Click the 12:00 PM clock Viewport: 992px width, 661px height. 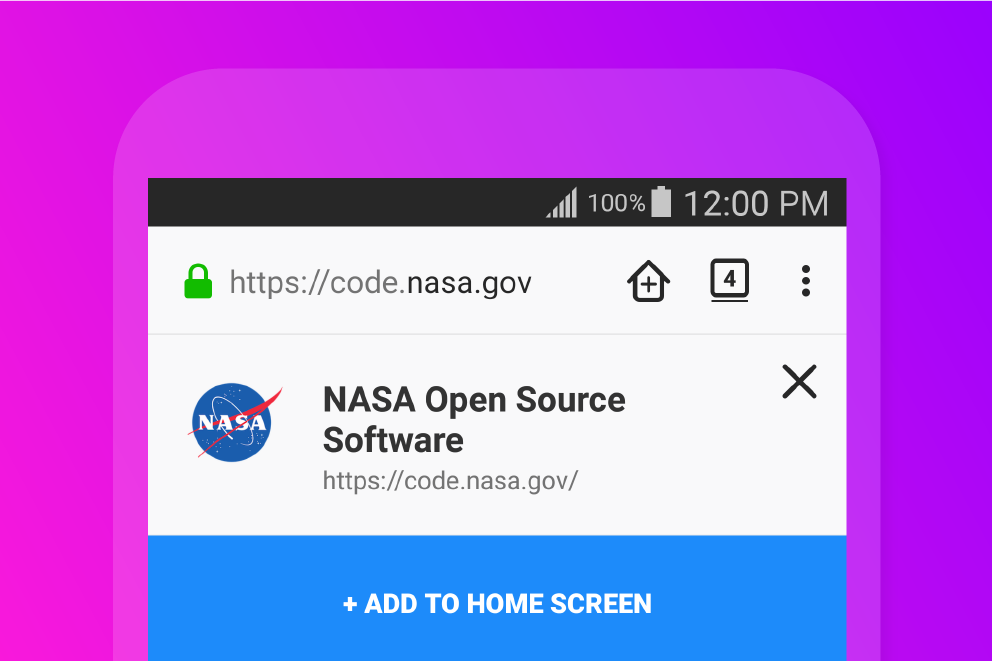(755, 204)
